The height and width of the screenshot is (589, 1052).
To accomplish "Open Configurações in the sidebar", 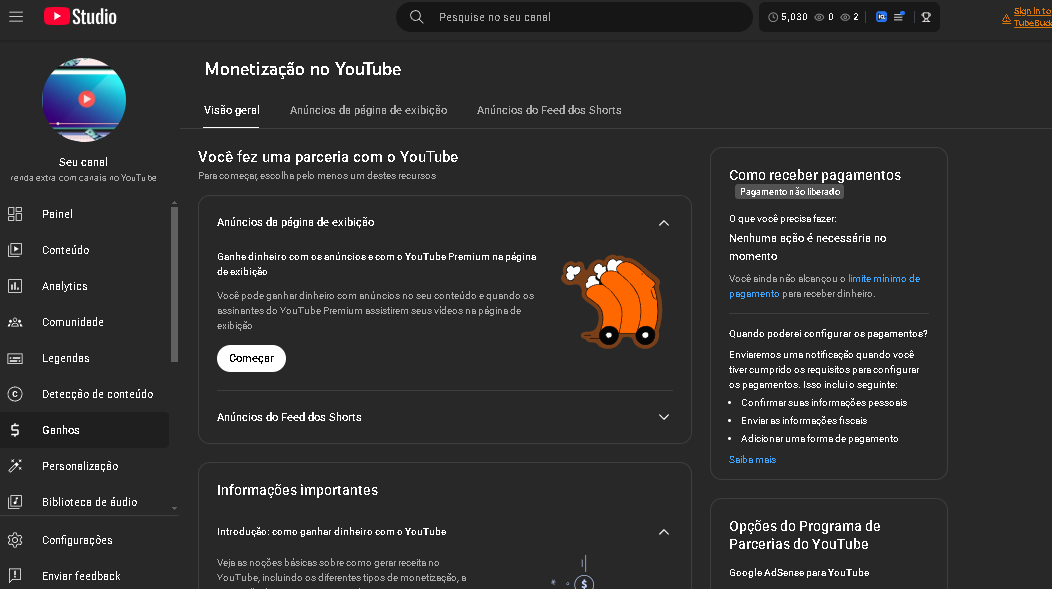I will coord(85,540).
